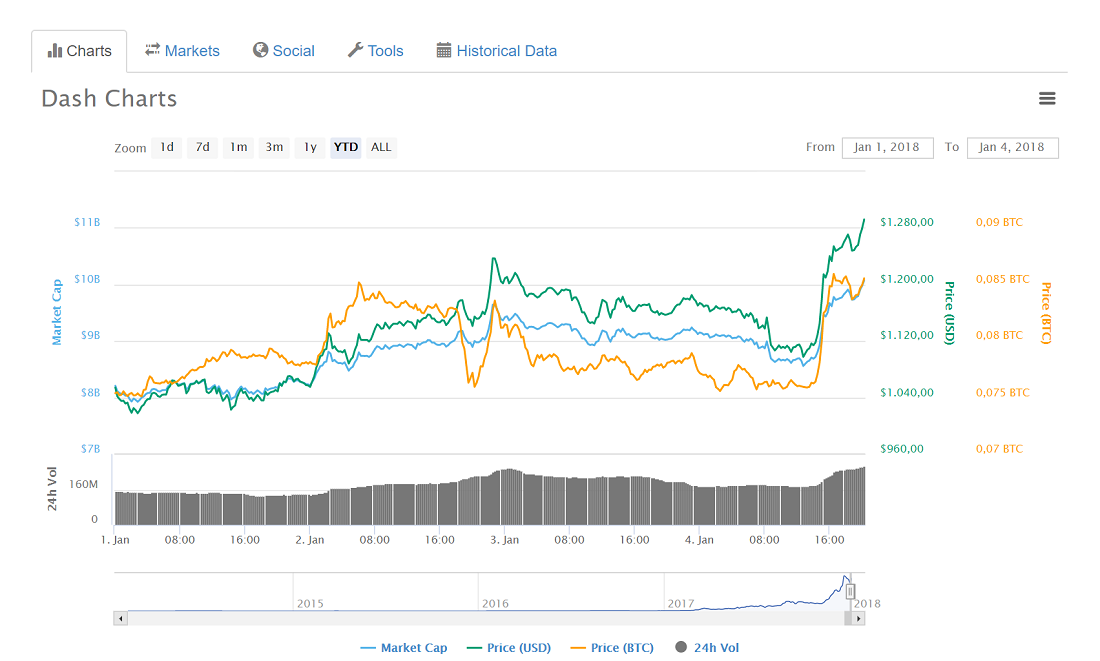The image size is (1100, 661).
Task: Click the 0,085 BTC axis label
Action: (x=1002, y=279)
